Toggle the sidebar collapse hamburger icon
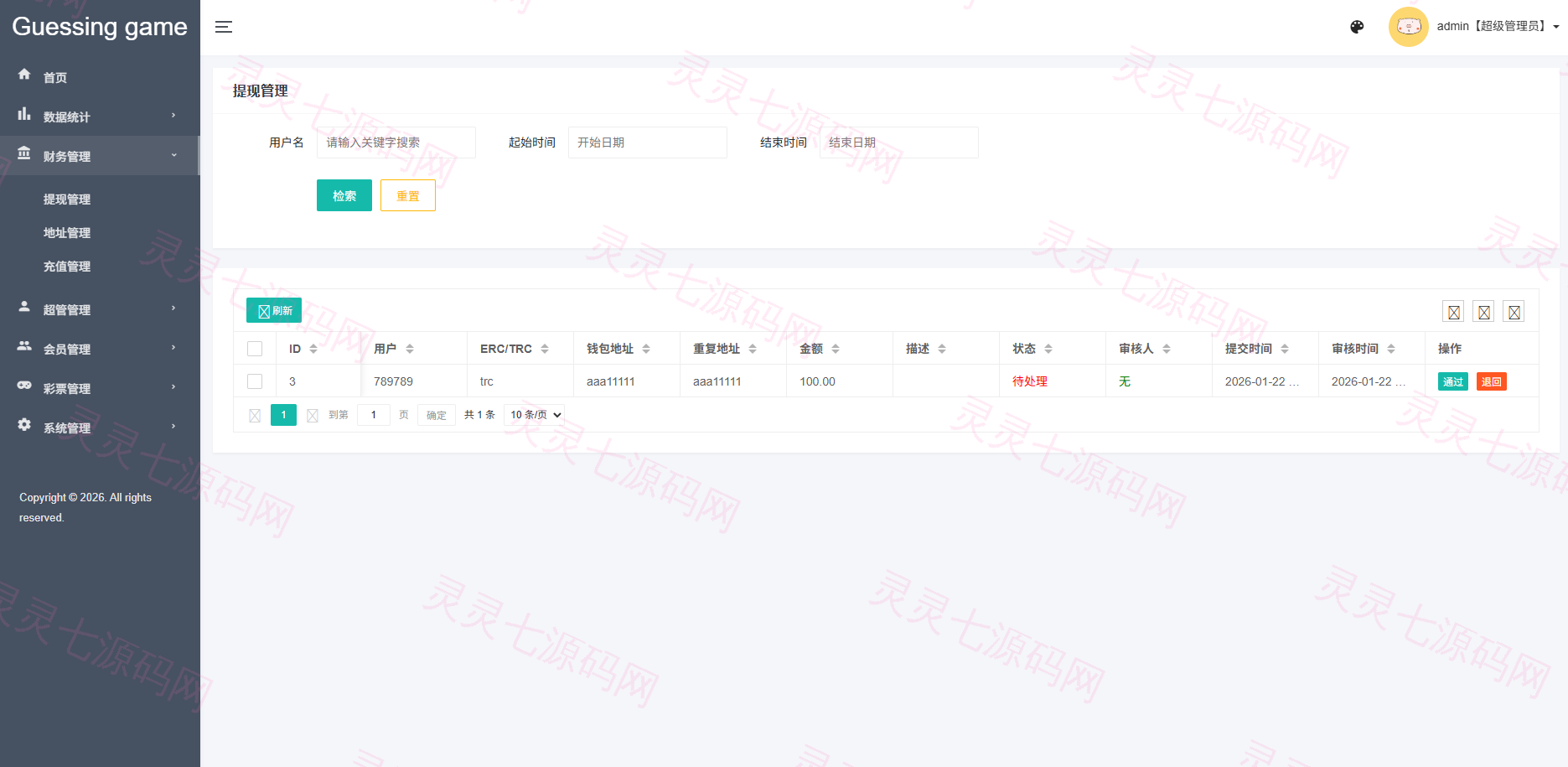This screenshot has height=767, width=1568. click(x=224, y=27)
